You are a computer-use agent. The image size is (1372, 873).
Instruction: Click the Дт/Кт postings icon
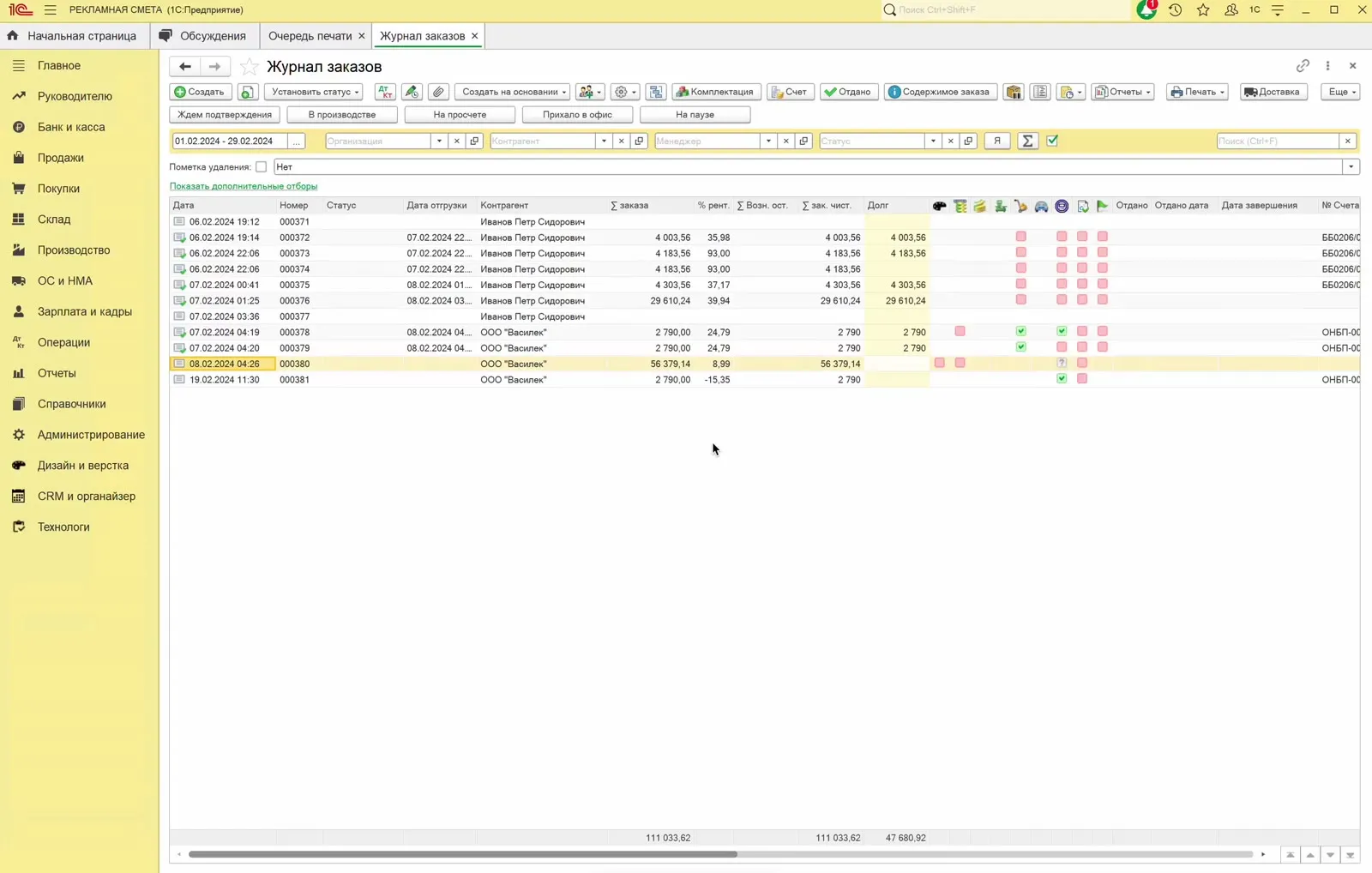(x=385, y=92)
